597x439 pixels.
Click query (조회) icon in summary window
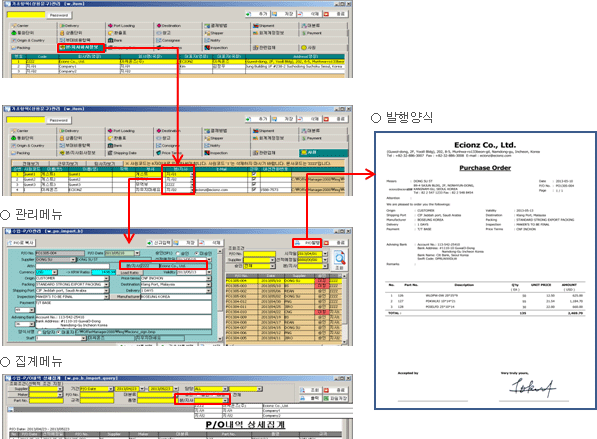(303, 390)
